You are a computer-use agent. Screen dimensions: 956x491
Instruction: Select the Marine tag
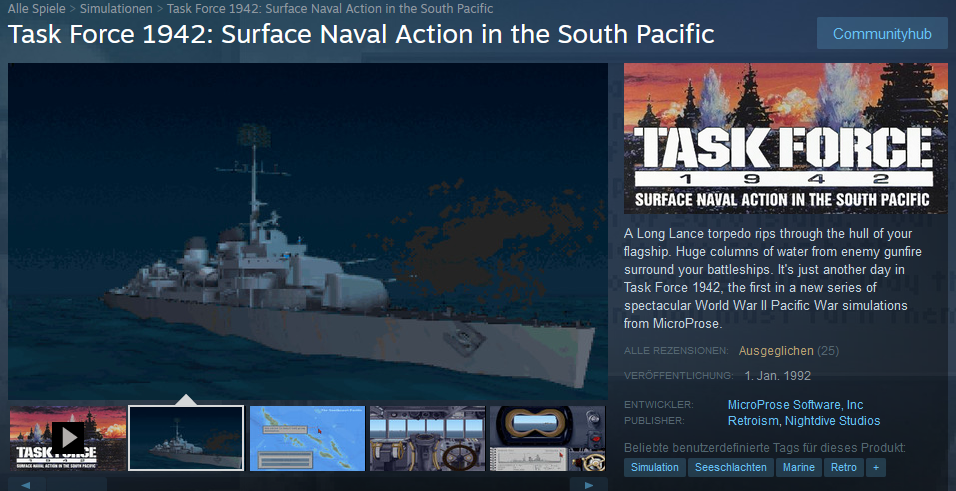pos(799,467)
